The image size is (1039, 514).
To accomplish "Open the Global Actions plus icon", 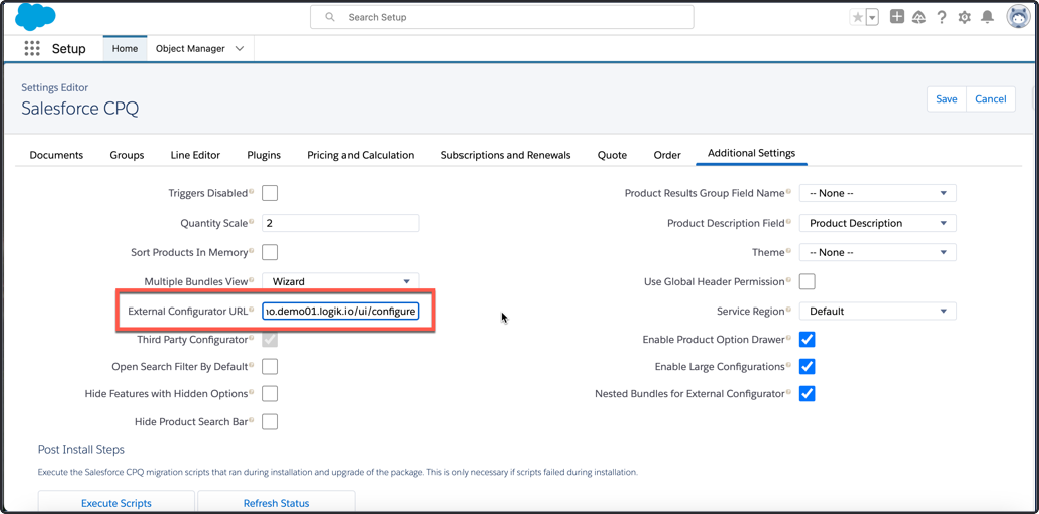I will point(897,17).
